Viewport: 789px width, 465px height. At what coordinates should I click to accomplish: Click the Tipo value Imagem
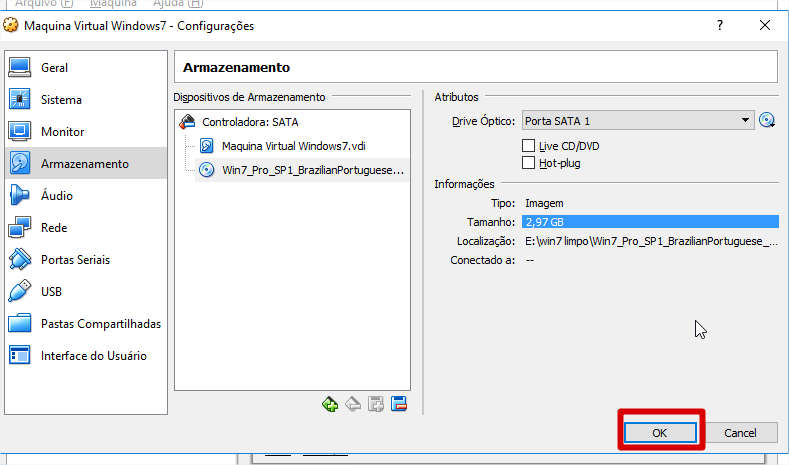pos(544,203)
